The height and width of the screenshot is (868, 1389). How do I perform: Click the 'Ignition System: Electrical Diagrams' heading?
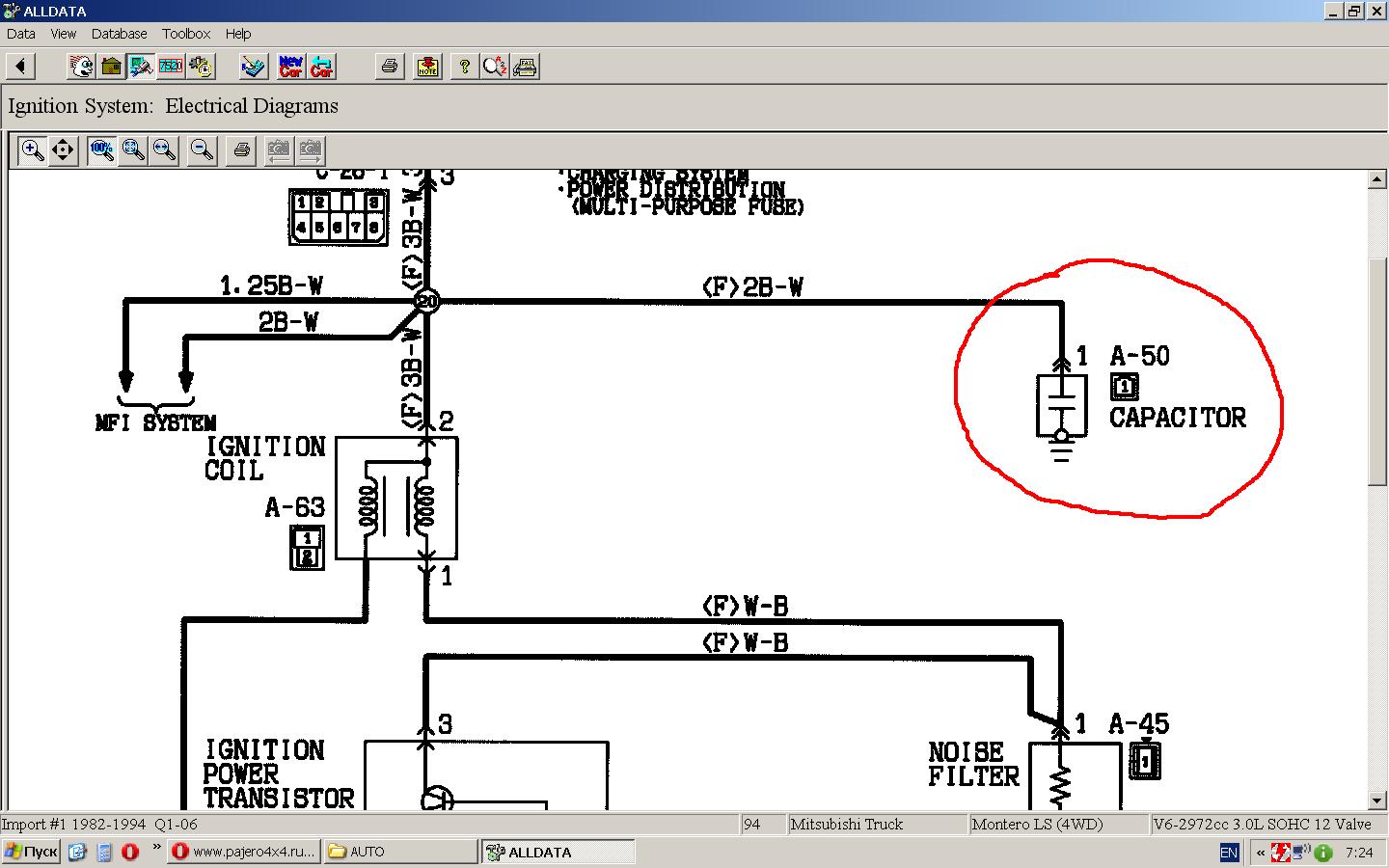pos(174,106)
